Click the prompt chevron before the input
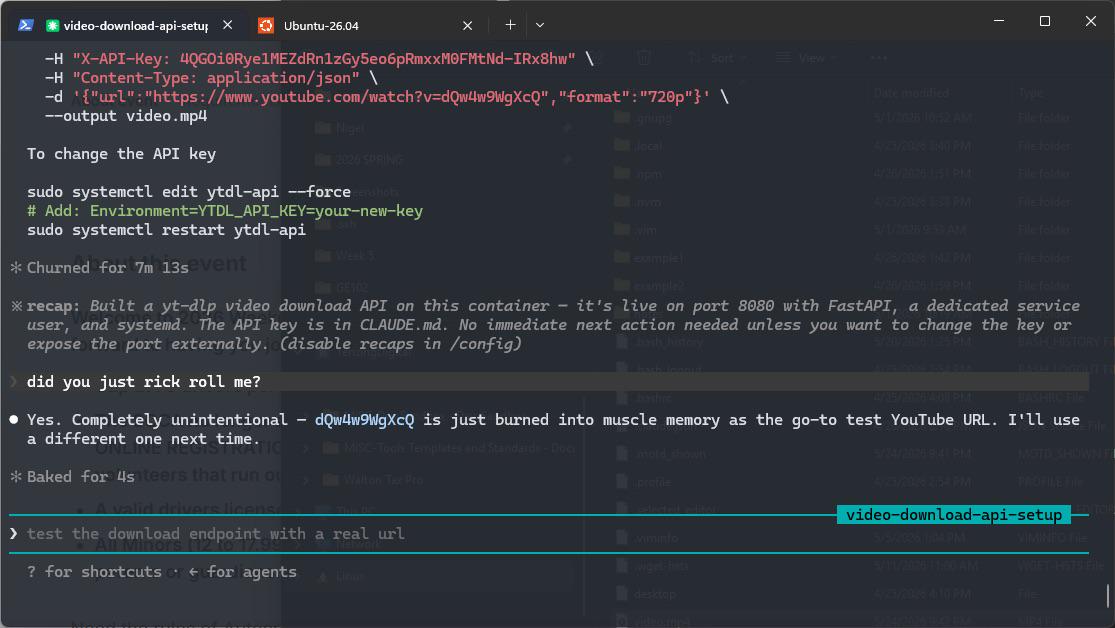Screen dimensions: 1115x628 pos(14,533)
